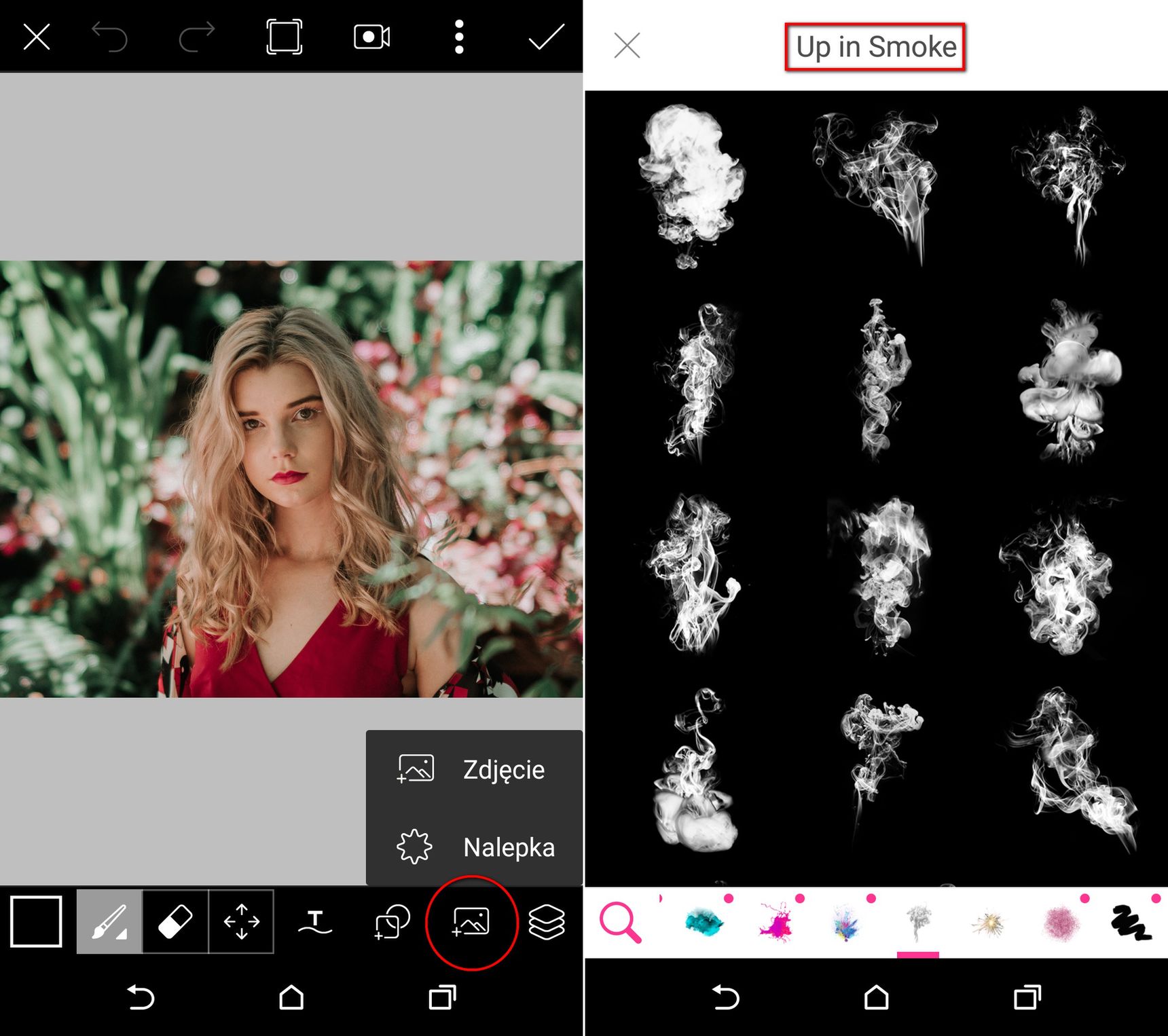This screenshot has height=1036, width=1168.
Task: Pick the mushroom-shaped smoke, second row right
Action: (x=1070, y=380)
